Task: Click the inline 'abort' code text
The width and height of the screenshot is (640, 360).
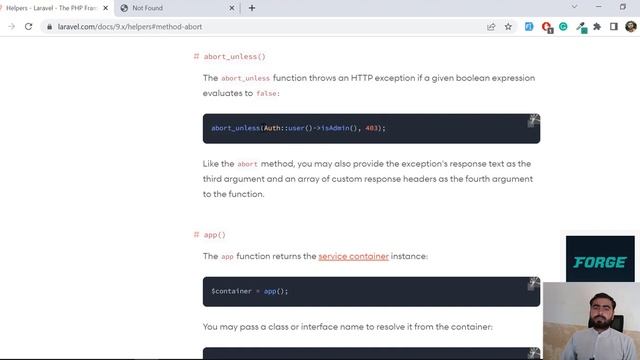Action: [247, 164]
